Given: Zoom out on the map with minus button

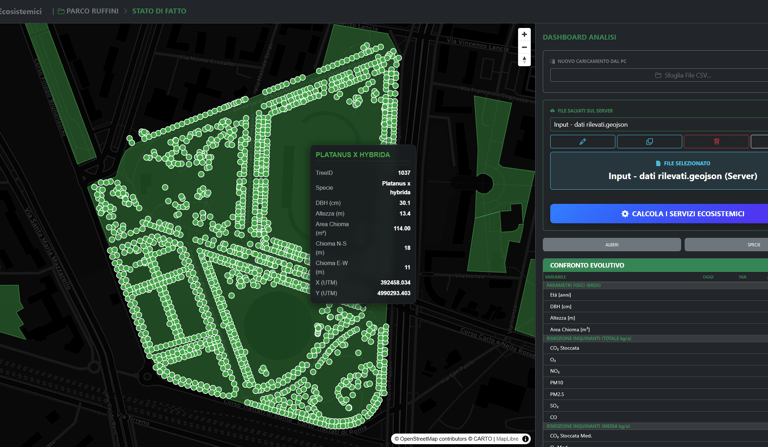Looking at the screenshot, I should coord(524,47).
